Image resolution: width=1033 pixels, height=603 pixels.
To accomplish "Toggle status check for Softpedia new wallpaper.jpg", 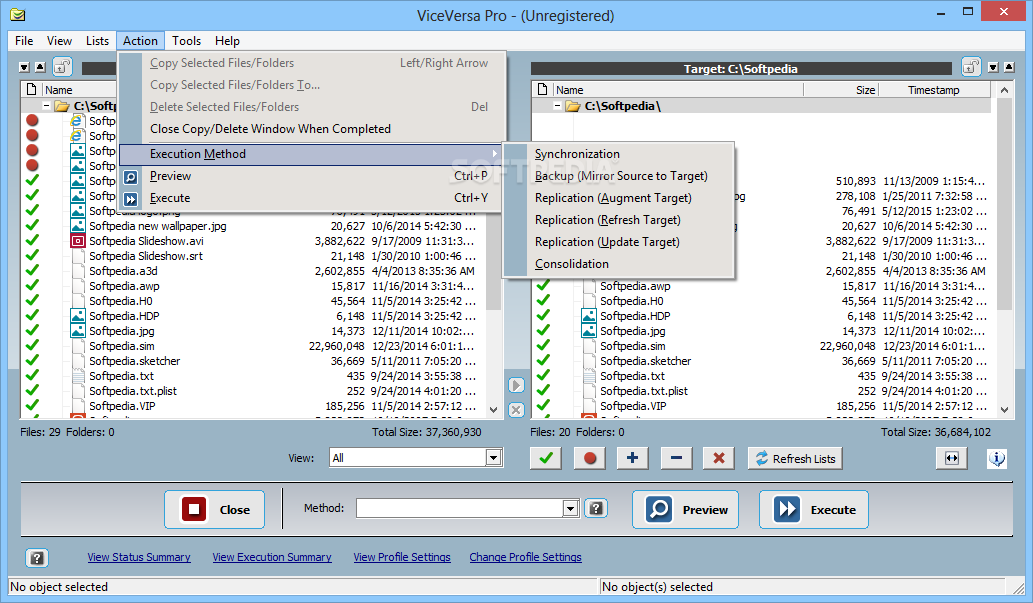I will click(x=32, y=226).
